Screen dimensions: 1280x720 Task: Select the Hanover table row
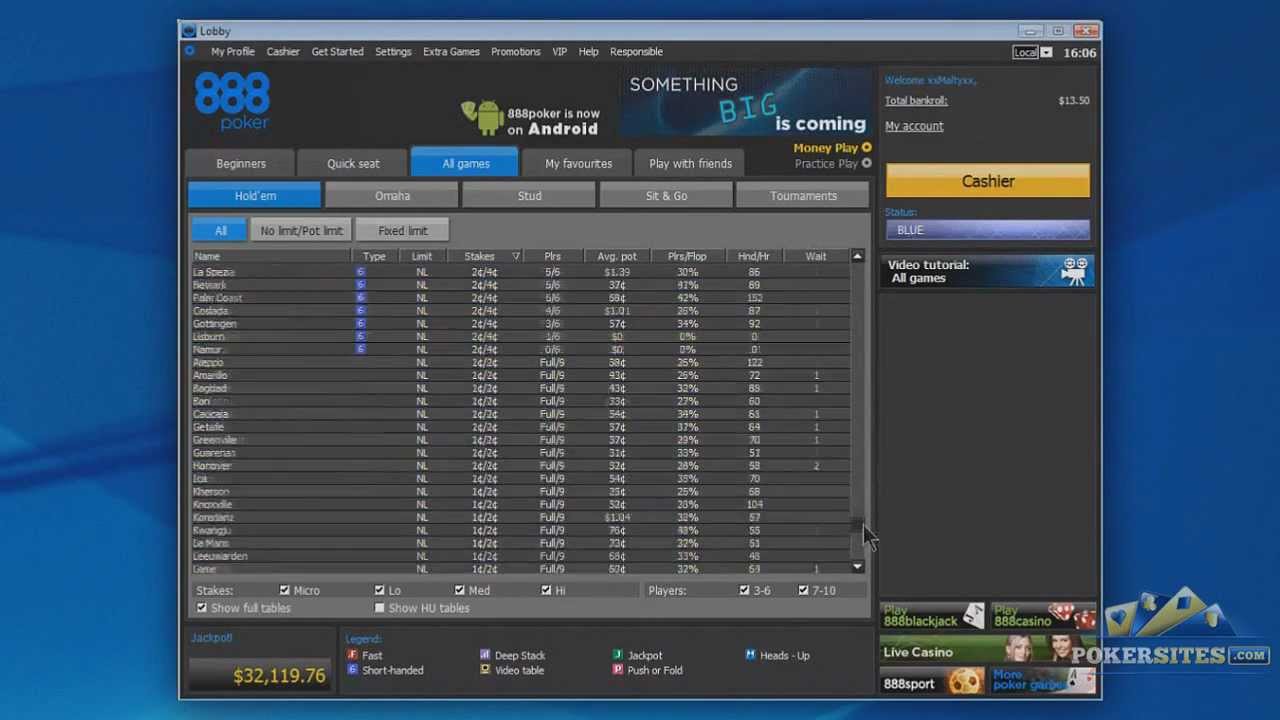(x=520, y=466)
